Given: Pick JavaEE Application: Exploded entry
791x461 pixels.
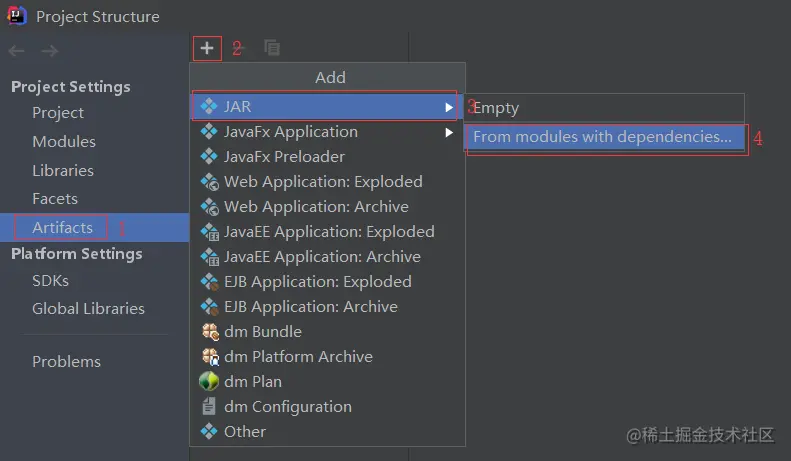Looking at the screenshot, I should point(327,232).
